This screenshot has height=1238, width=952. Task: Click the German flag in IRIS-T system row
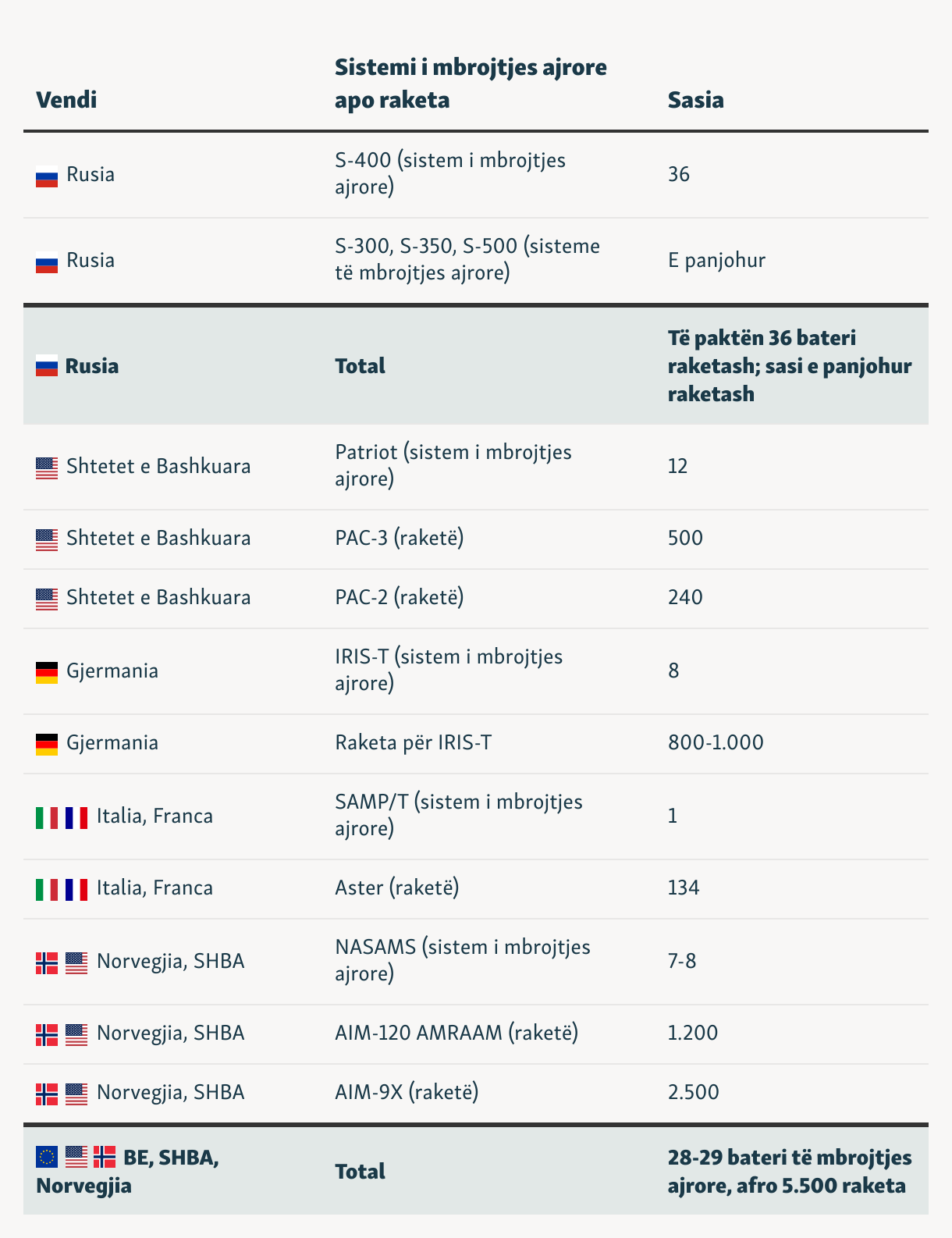coord(47,673)
